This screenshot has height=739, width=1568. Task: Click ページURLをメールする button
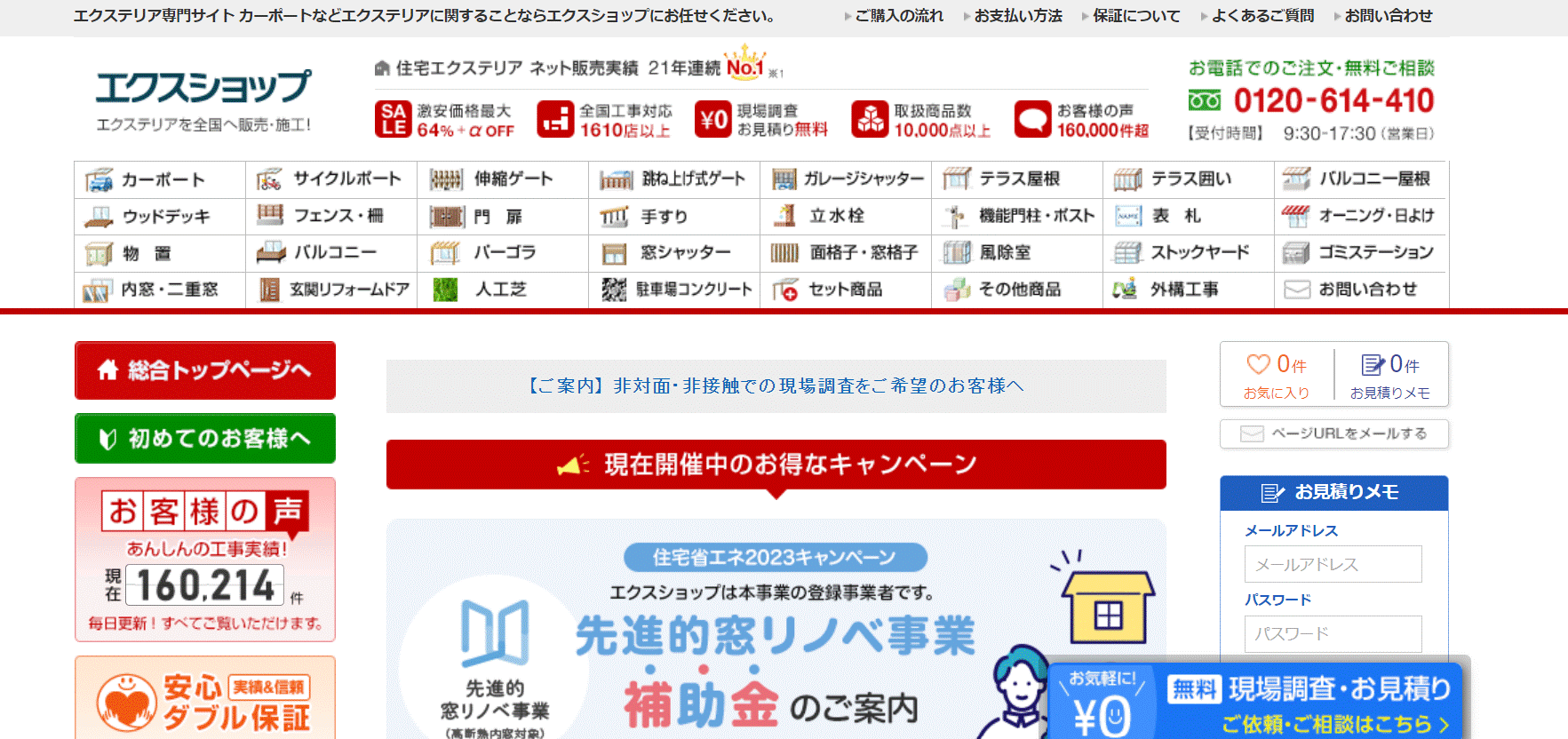pos(1334,433)
